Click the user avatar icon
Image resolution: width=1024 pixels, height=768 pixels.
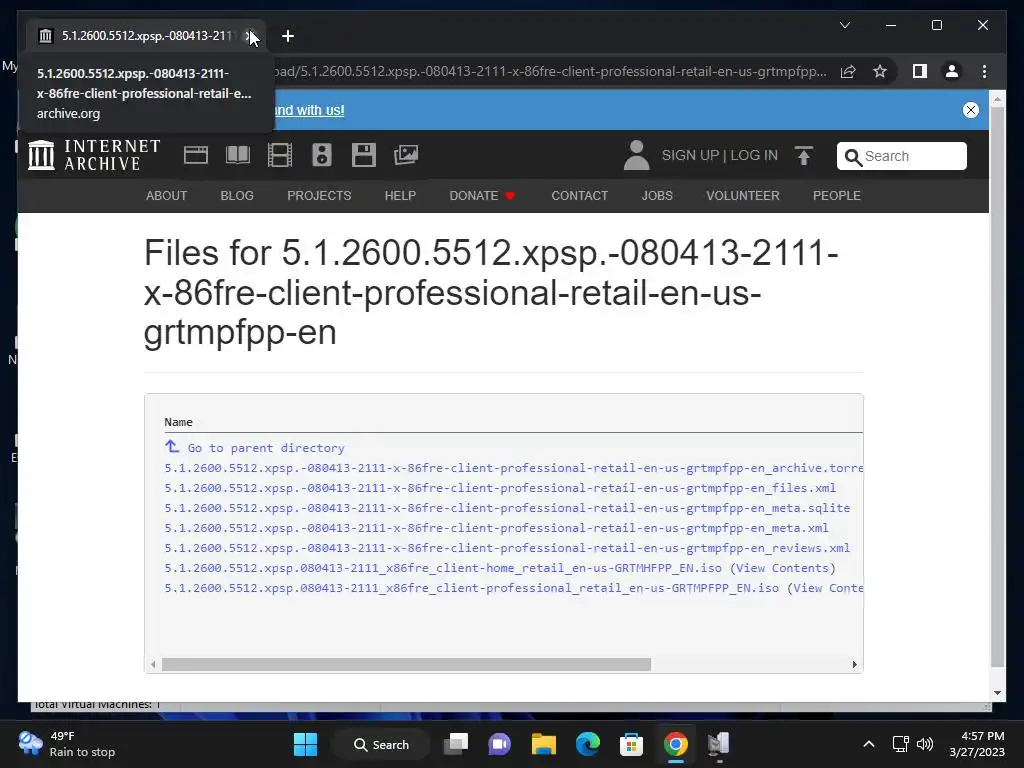pyautogui.click(x=636, y=155)
